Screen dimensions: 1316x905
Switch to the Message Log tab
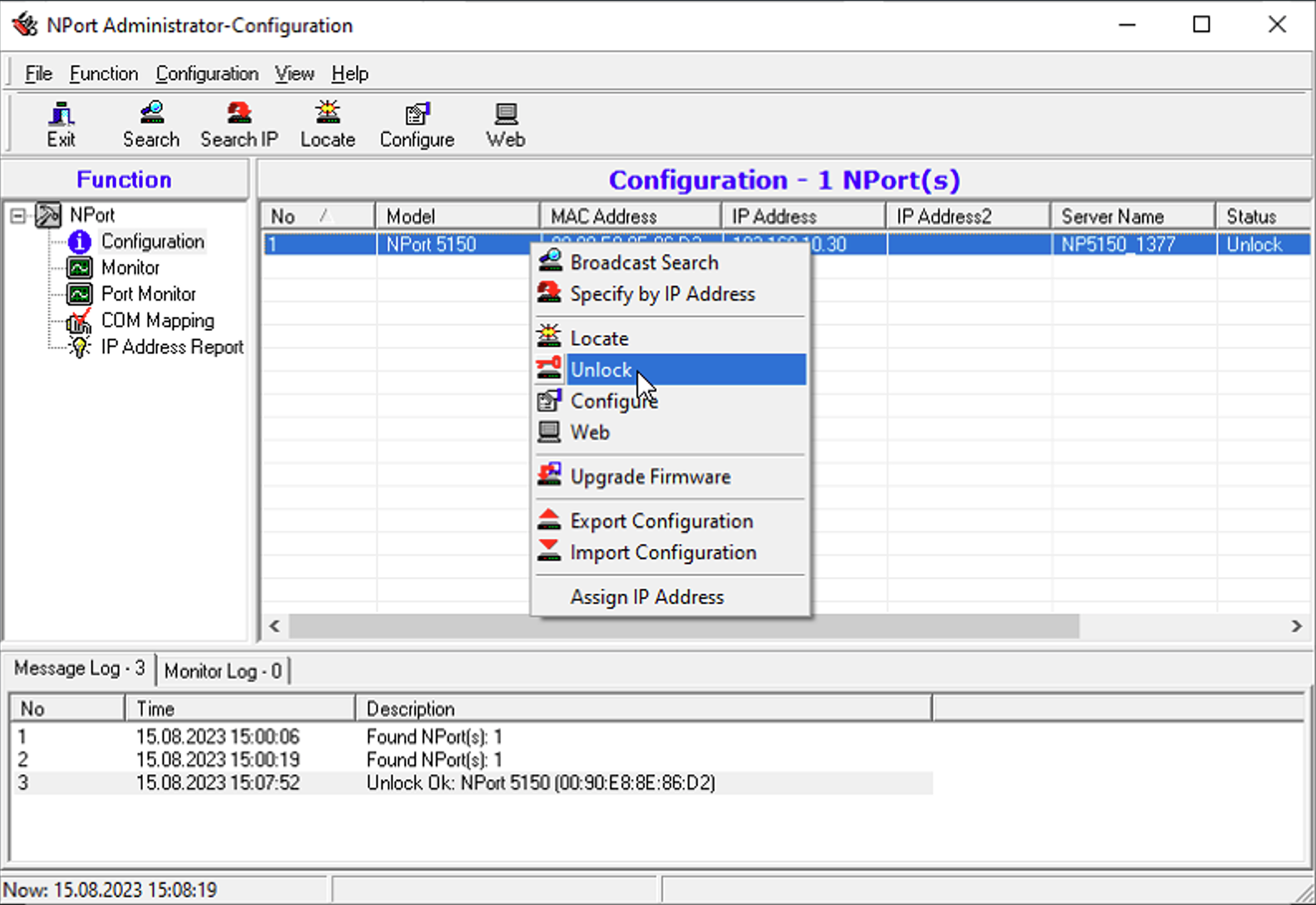pyautogui.click(x=79, y=668)
